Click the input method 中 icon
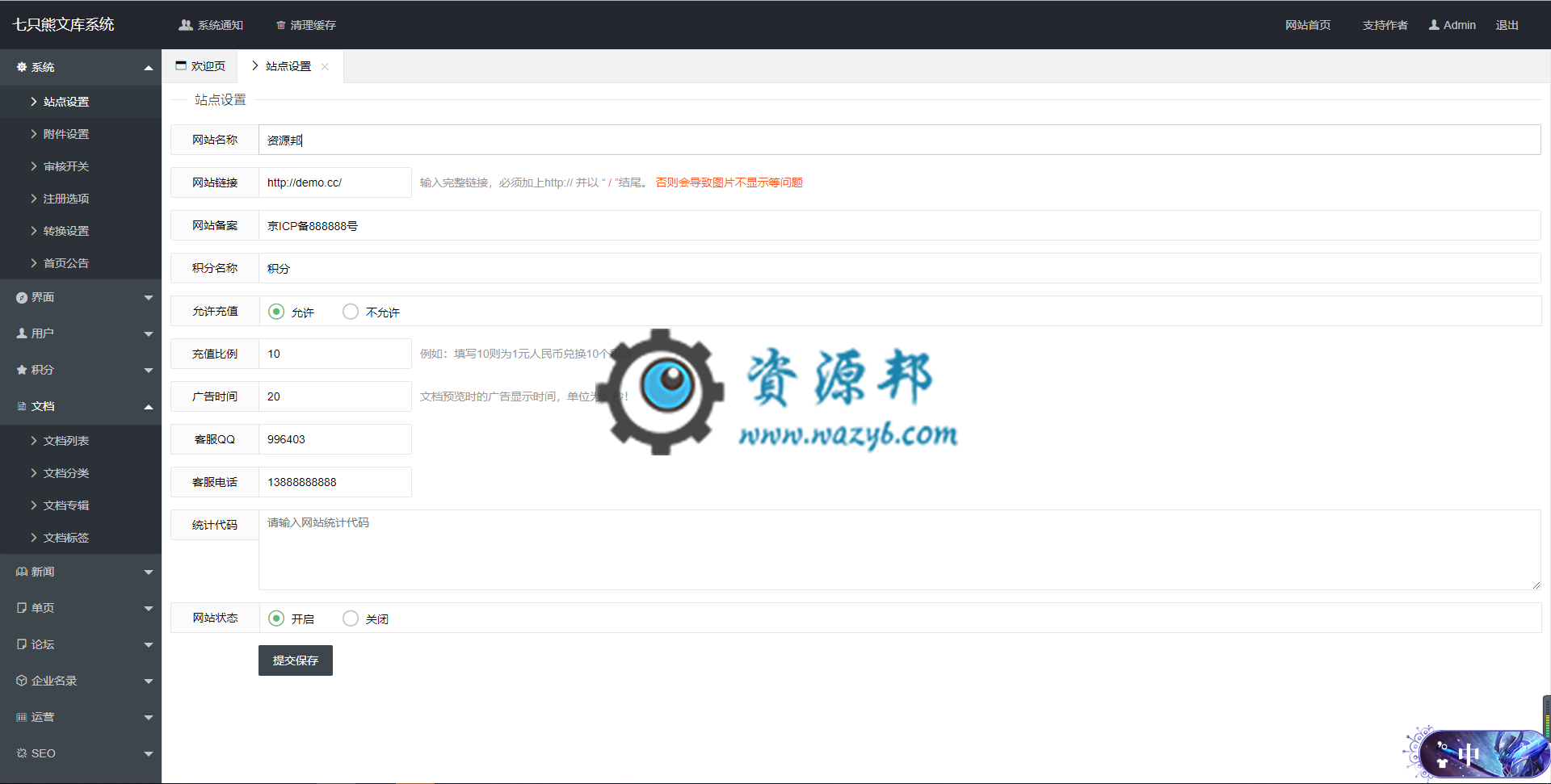The image size is (1551, 784). pos(1468,756)
